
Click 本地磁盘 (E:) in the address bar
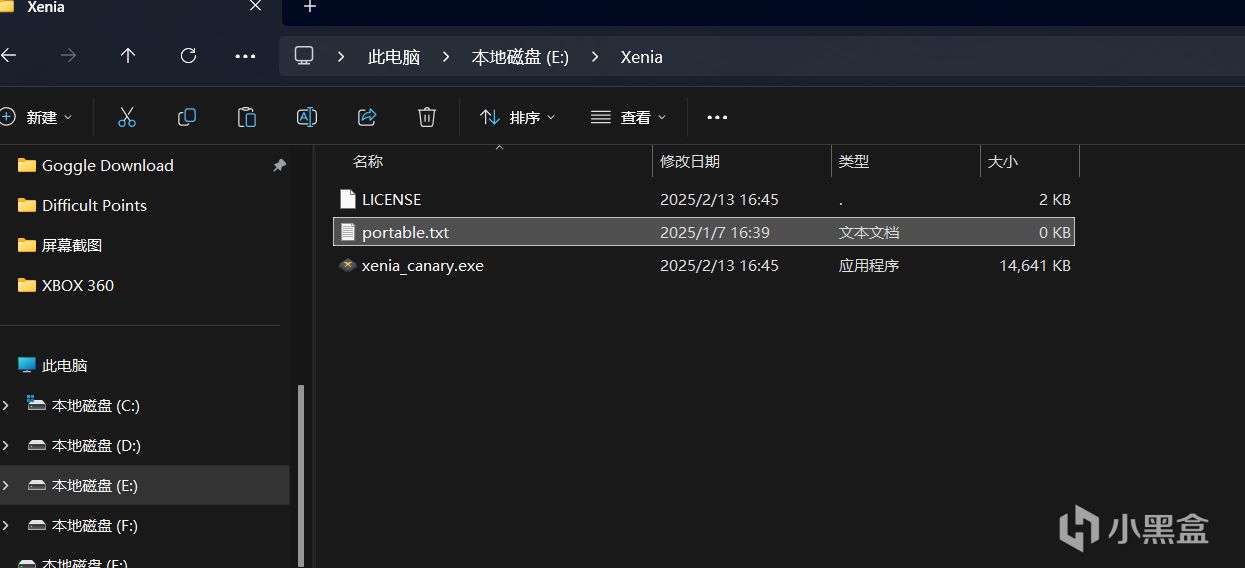tap(520, 57)
